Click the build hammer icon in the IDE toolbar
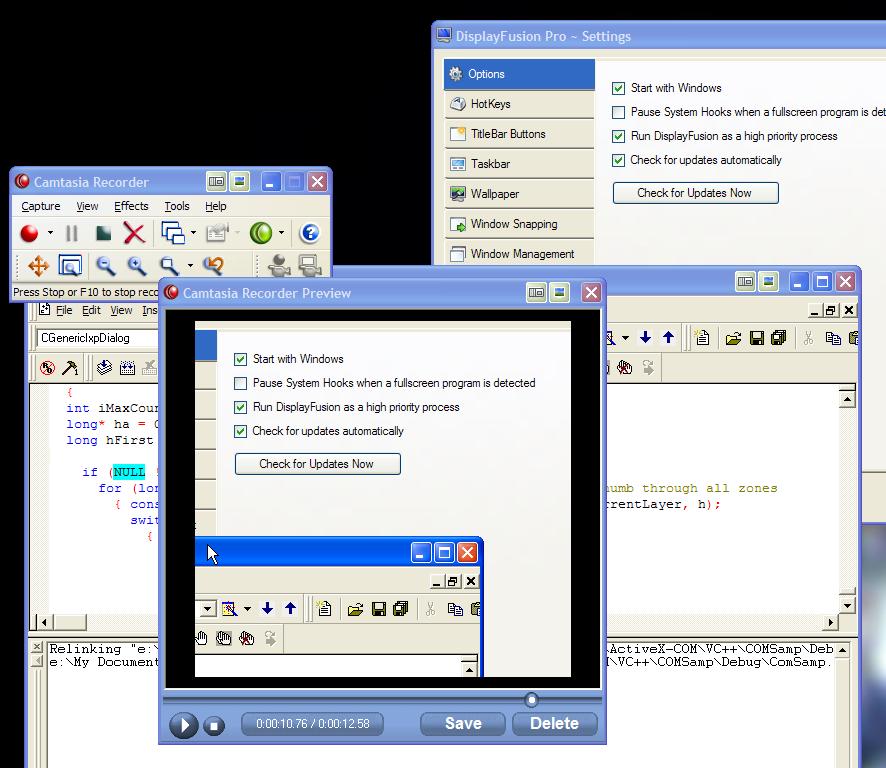This screenshot has width=886, height=768. coord(71,368)
